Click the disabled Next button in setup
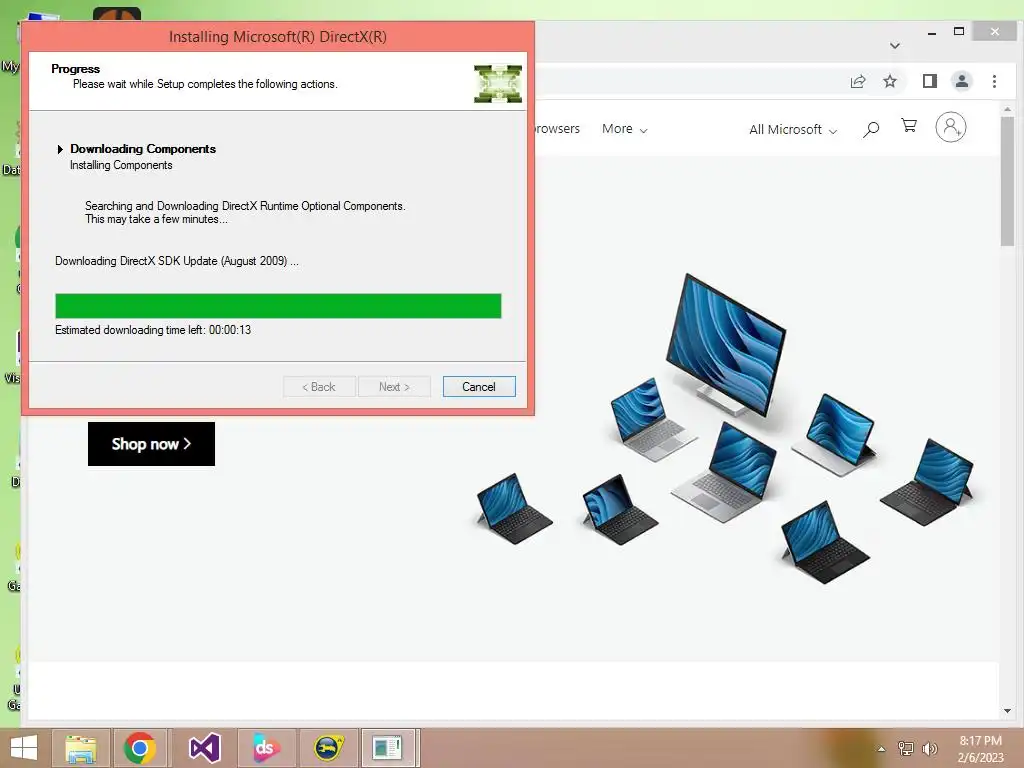1024x768 pixels. click(x=394, y=387)
